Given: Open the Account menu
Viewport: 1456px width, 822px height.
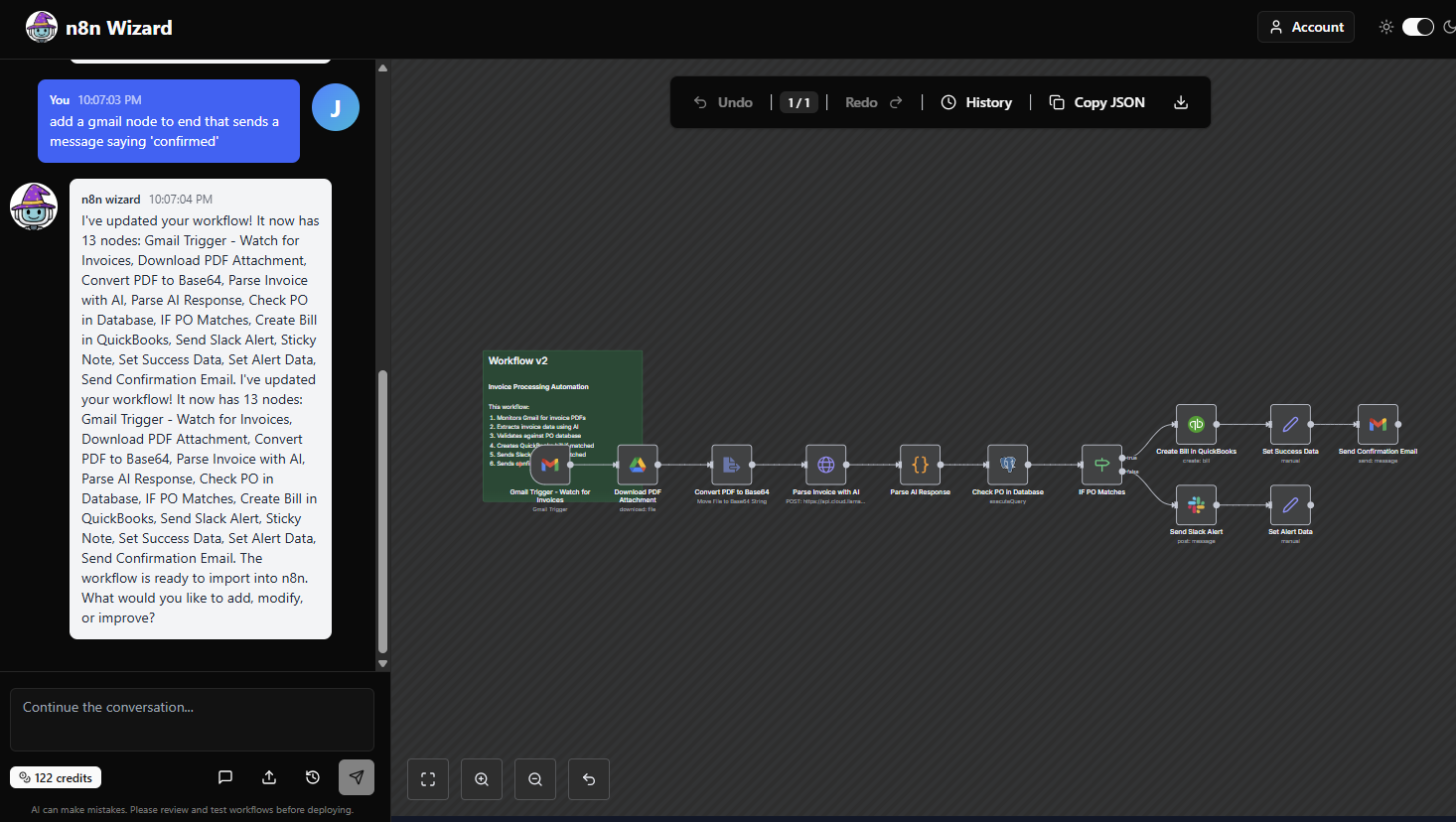Looking at the screenshot, I should click(1305, 27).
